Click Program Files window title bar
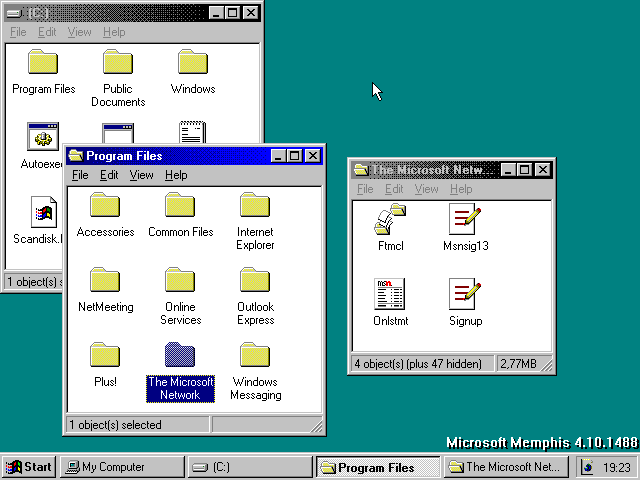Image resolution: width=640 pixels, height=480 pixels. pyautogui.click(x=194, y=156)
